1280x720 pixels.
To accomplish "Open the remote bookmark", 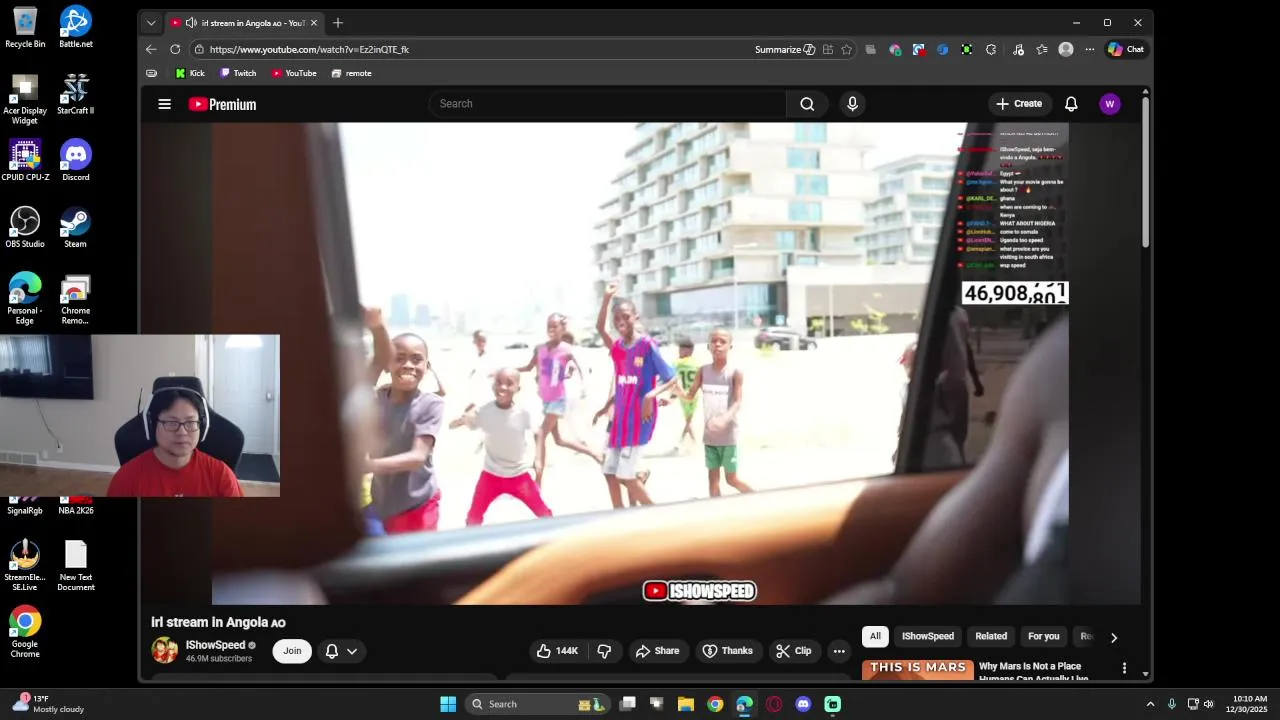I will (x=351, y=73).
